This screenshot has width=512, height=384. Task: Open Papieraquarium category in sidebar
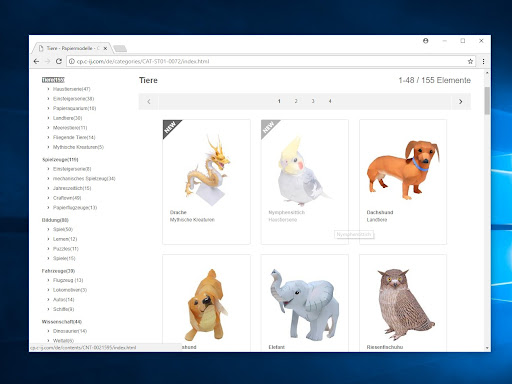tap(74, 108)
